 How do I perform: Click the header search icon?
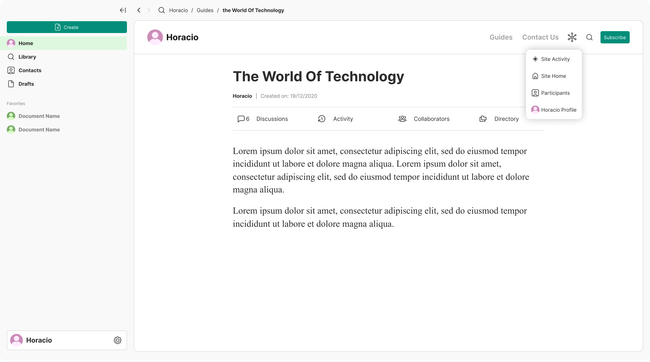tap(589, 37)
